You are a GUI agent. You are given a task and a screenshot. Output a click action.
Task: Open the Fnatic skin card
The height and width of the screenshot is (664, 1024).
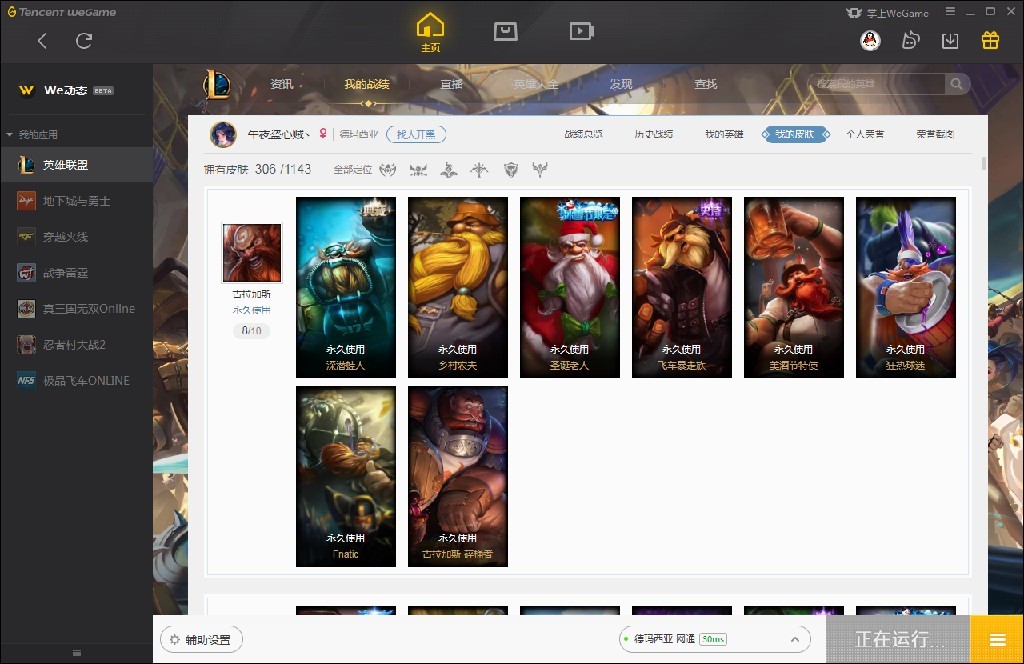(346, 476)
